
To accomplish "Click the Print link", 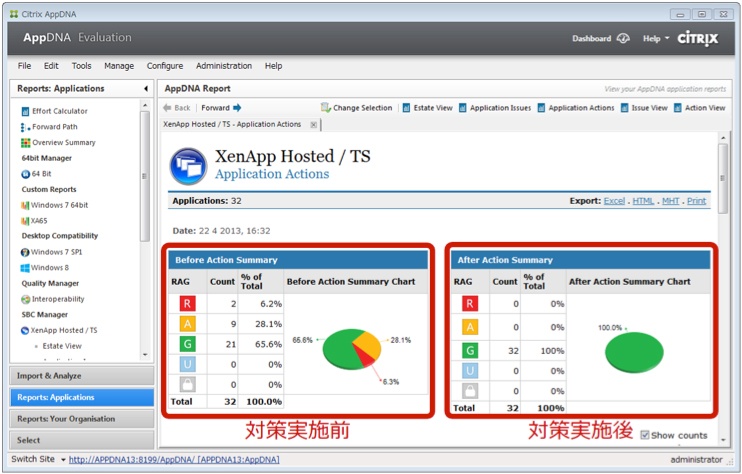I will (697, 201).
